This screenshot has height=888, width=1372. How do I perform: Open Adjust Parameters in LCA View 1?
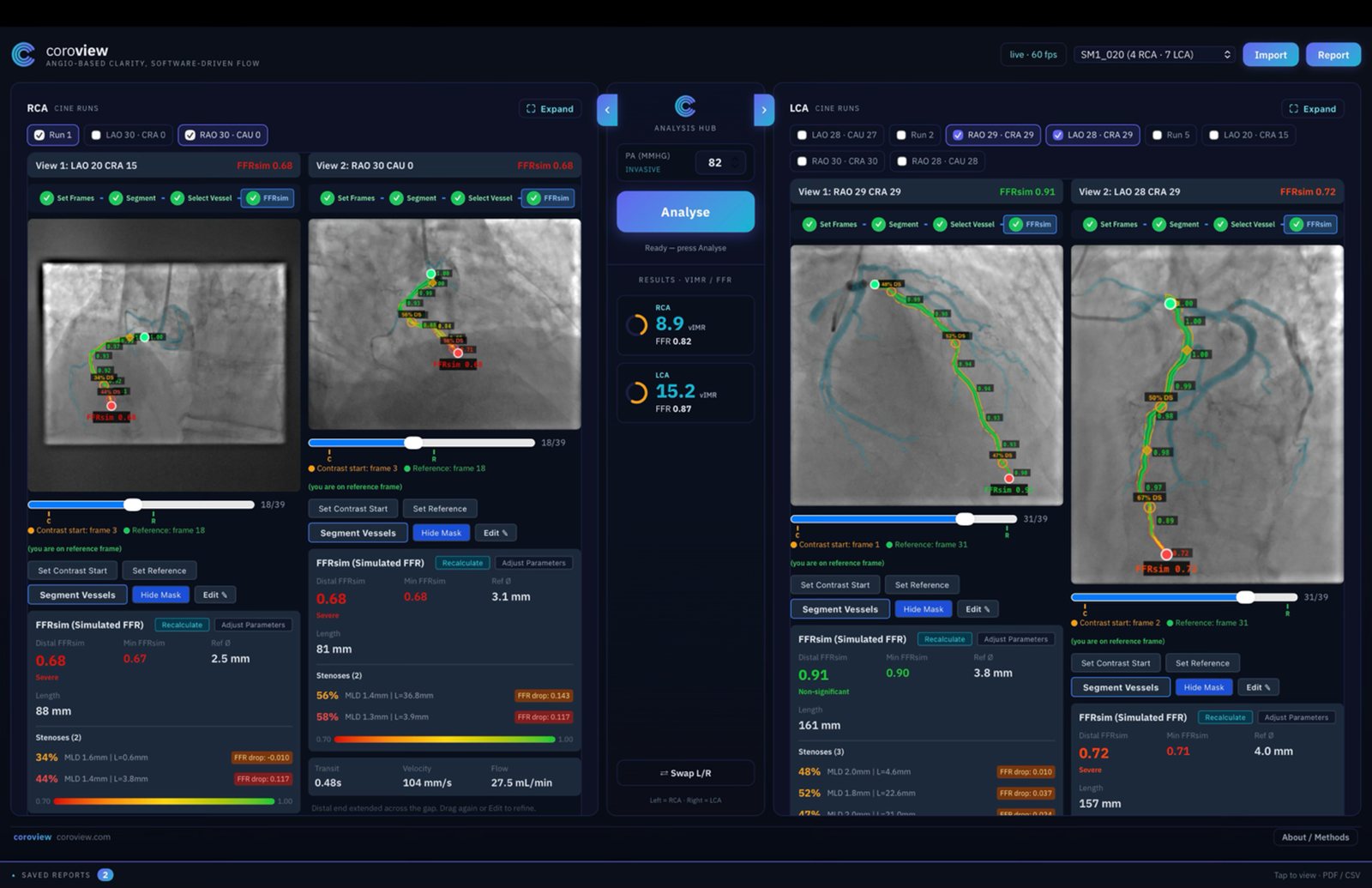(x=1016, y=639)
